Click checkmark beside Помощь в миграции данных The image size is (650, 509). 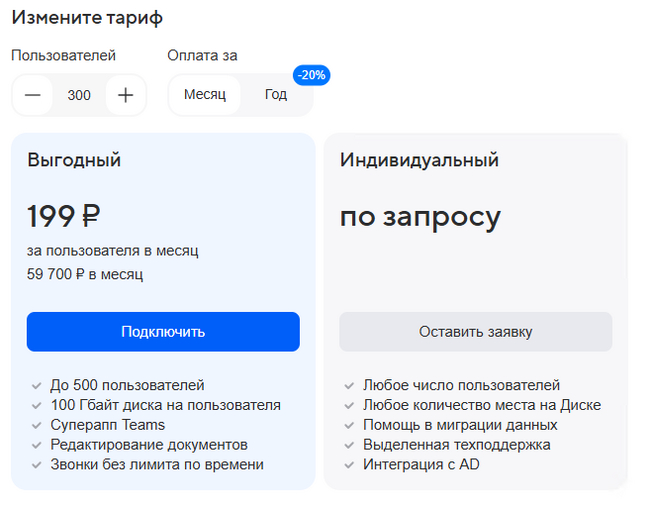click(349, 425)
